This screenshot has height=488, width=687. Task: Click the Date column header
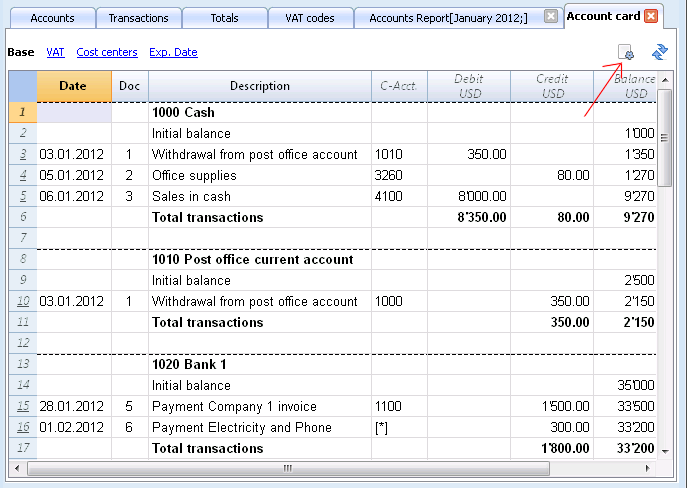74,86
